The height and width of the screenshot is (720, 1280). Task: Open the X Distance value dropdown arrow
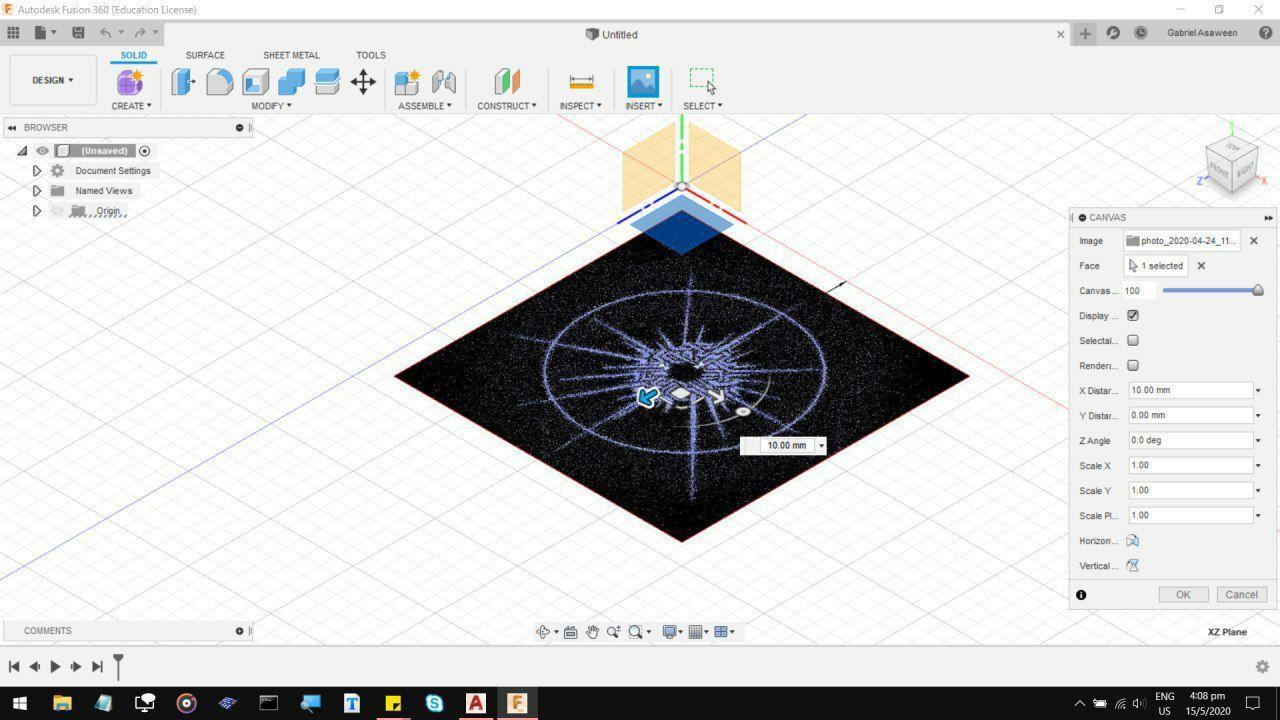coord(1258,391)
